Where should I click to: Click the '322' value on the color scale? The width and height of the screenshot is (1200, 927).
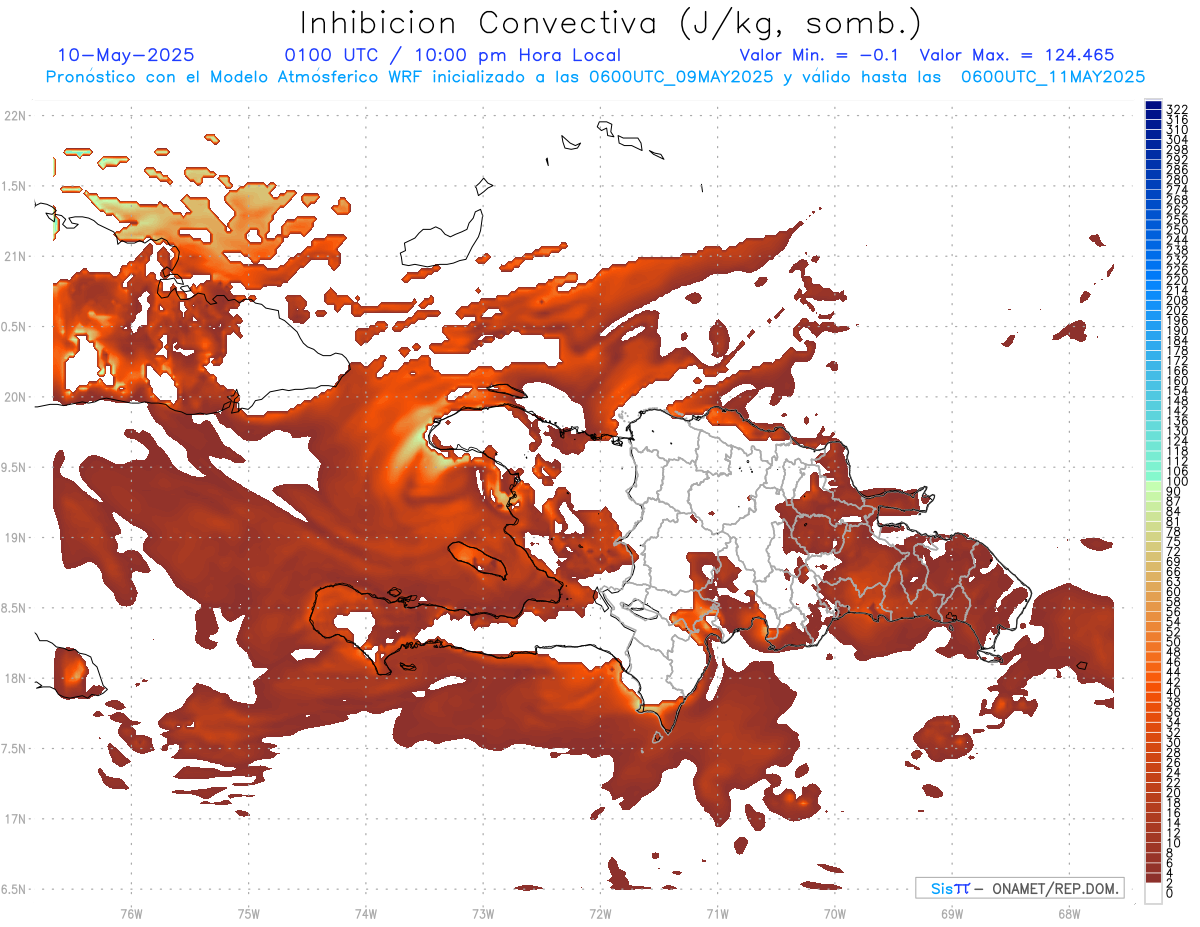pos(1176,109)
